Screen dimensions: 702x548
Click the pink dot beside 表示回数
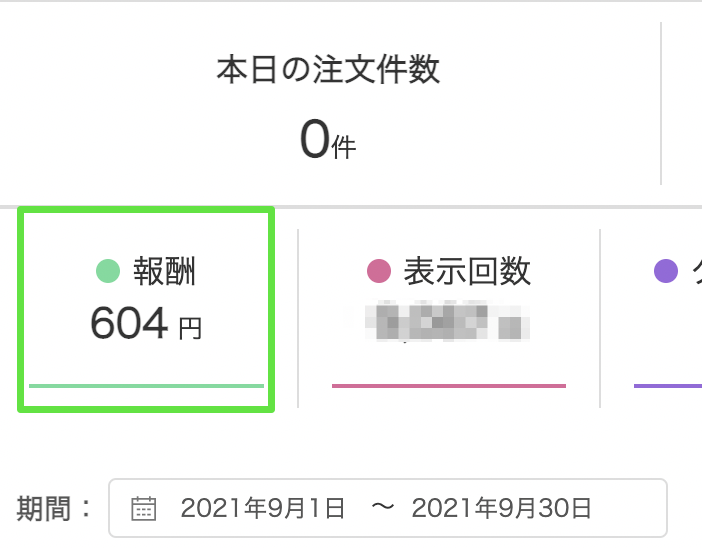point(379,271)
